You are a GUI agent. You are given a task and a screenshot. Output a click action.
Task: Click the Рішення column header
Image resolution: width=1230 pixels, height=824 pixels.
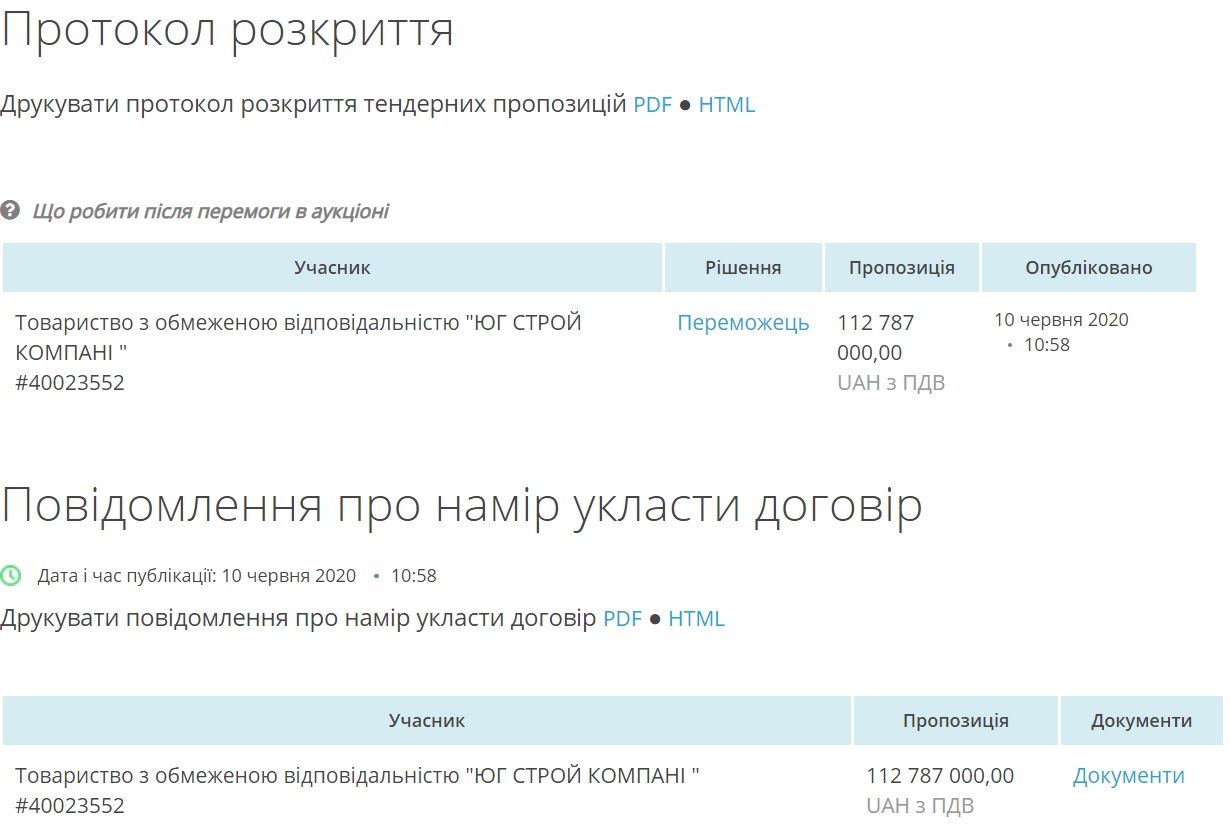click(x=743, y=267)
